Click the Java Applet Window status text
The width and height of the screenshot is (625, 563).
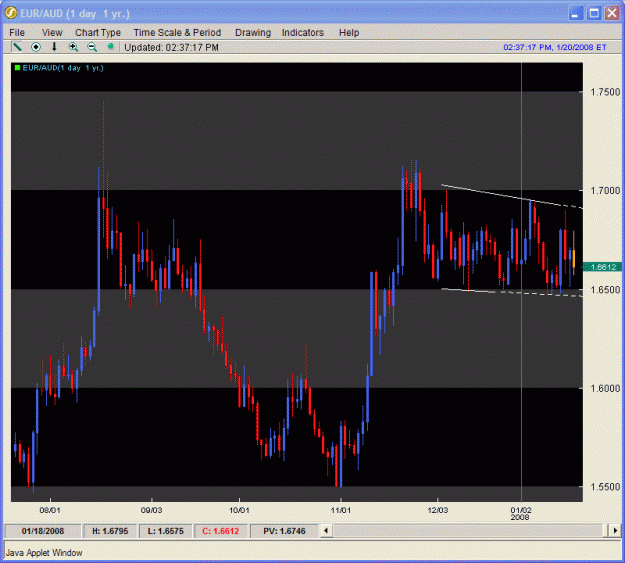click(44, 553)
